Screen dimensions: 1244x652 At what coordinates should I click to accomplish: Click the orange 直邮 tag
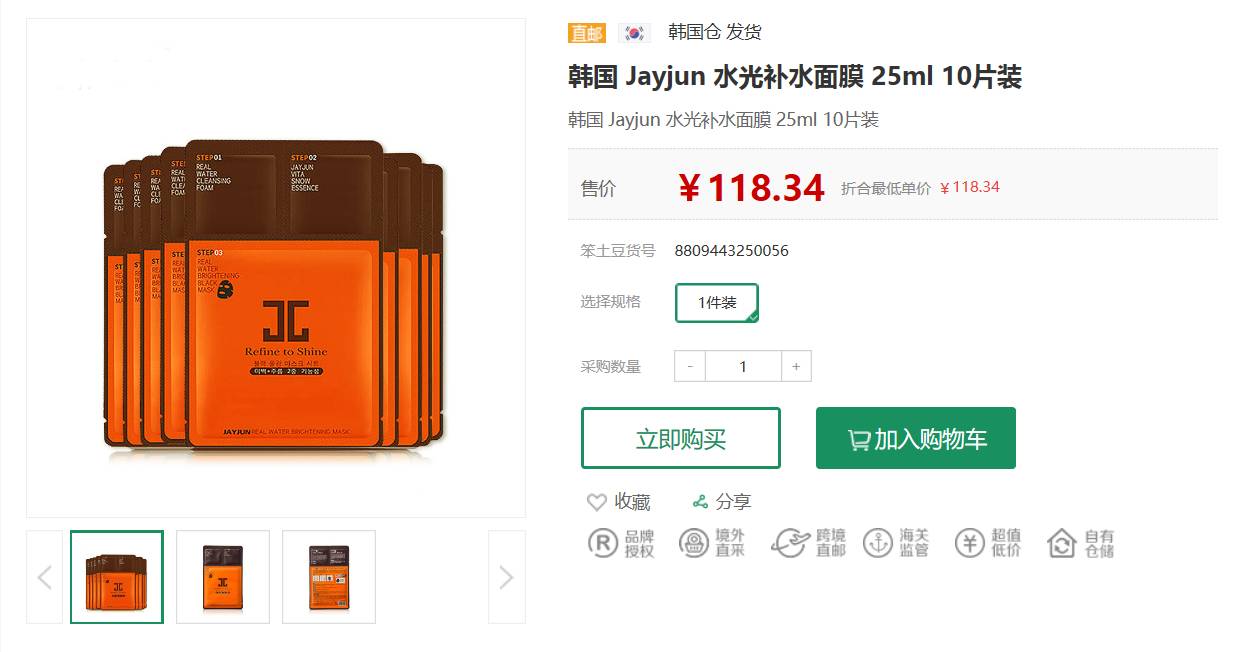click(x=587, y=33)
